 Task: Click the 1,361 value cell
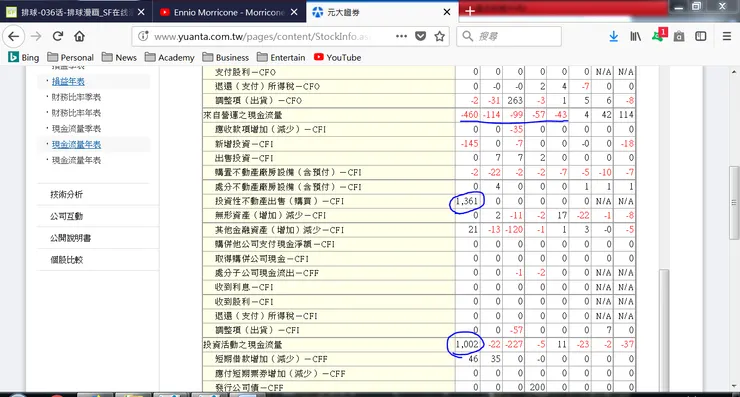coord(467,201)
